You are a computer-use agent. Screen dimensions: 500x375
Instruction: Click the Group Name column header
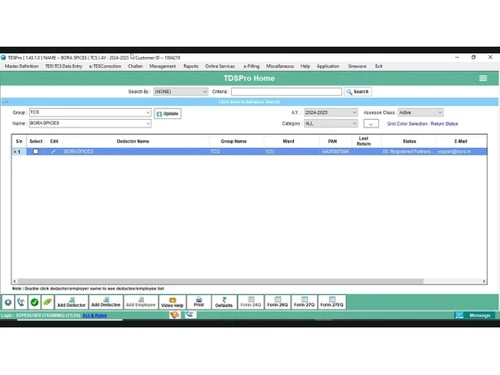(233, 141)
